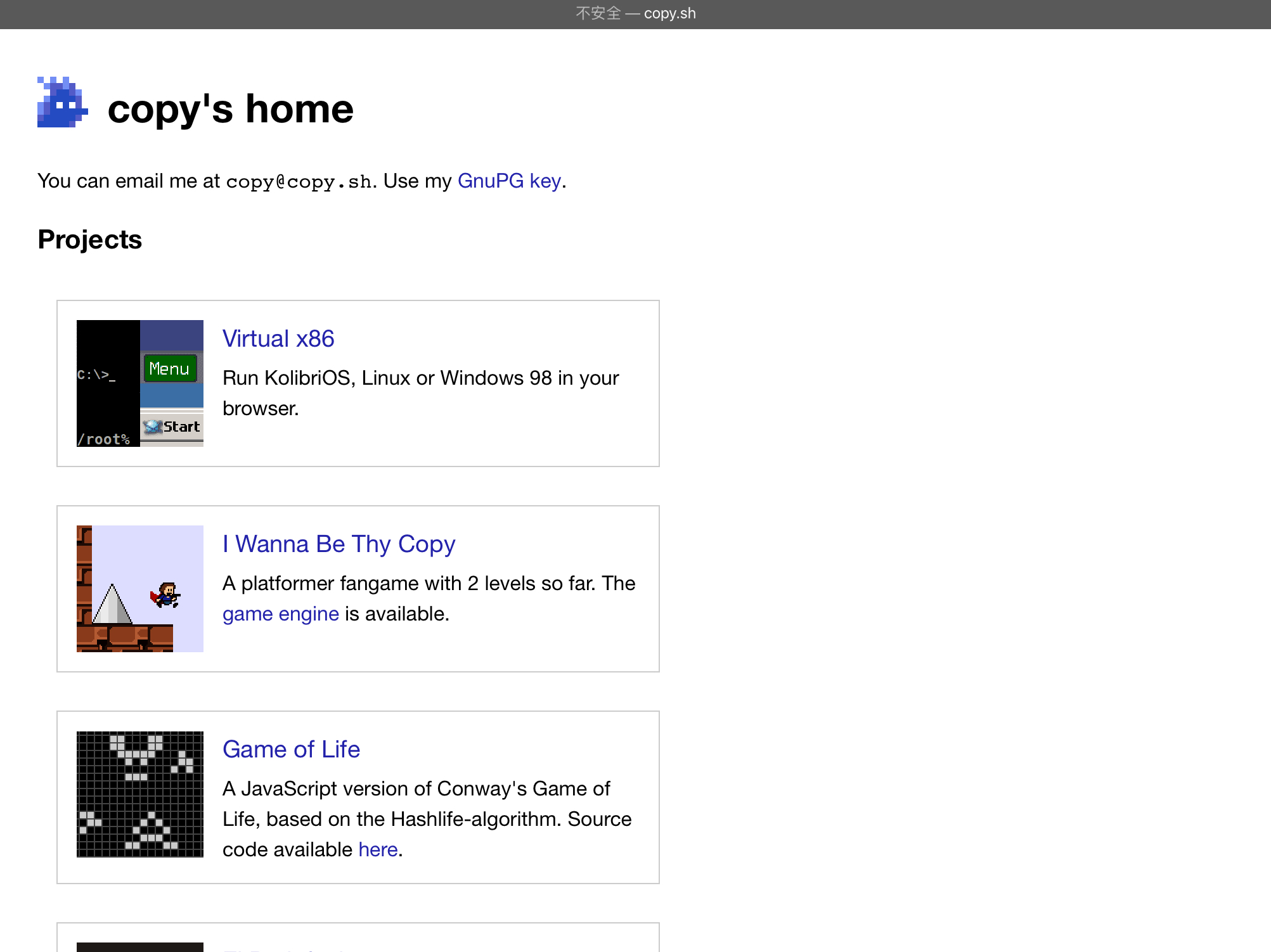Click the Game of Life grid thumbnail
1271x952 pixels.
(x=140, y=794)
